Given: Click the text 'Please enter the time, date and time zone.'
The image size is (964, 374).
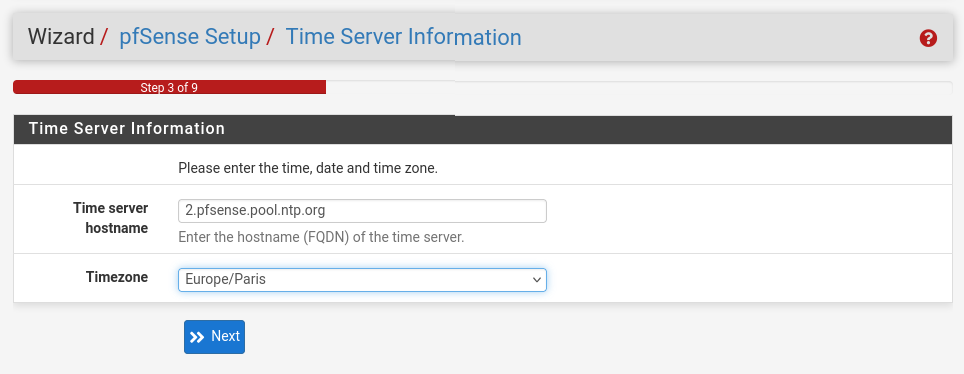Looking at the screenshot, I should coord(308,168).
